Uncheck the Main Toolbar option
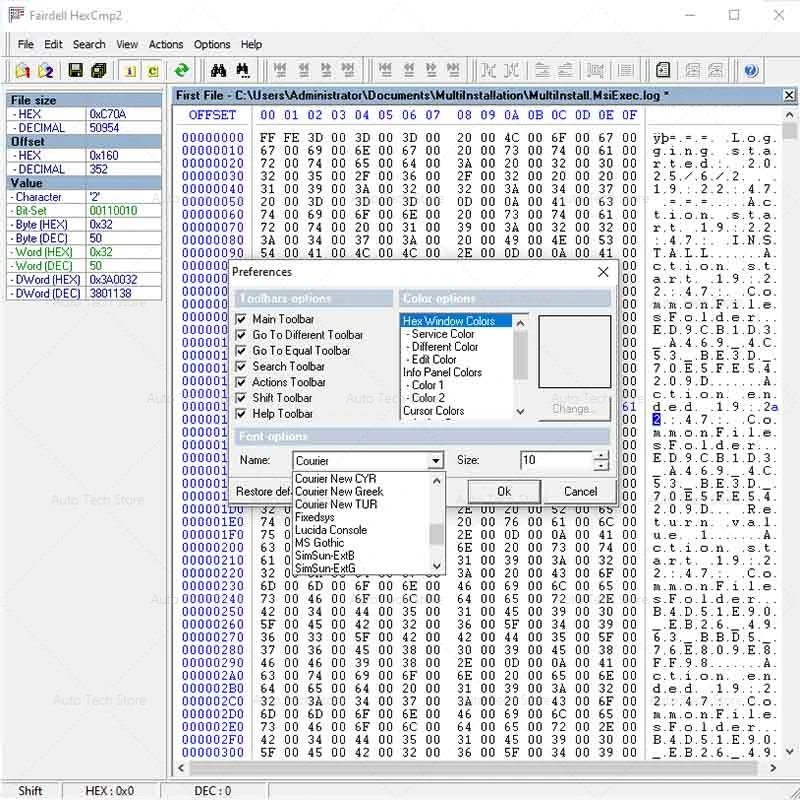The width and height of the screenshot is (800, 800). [x=241, y=319]
